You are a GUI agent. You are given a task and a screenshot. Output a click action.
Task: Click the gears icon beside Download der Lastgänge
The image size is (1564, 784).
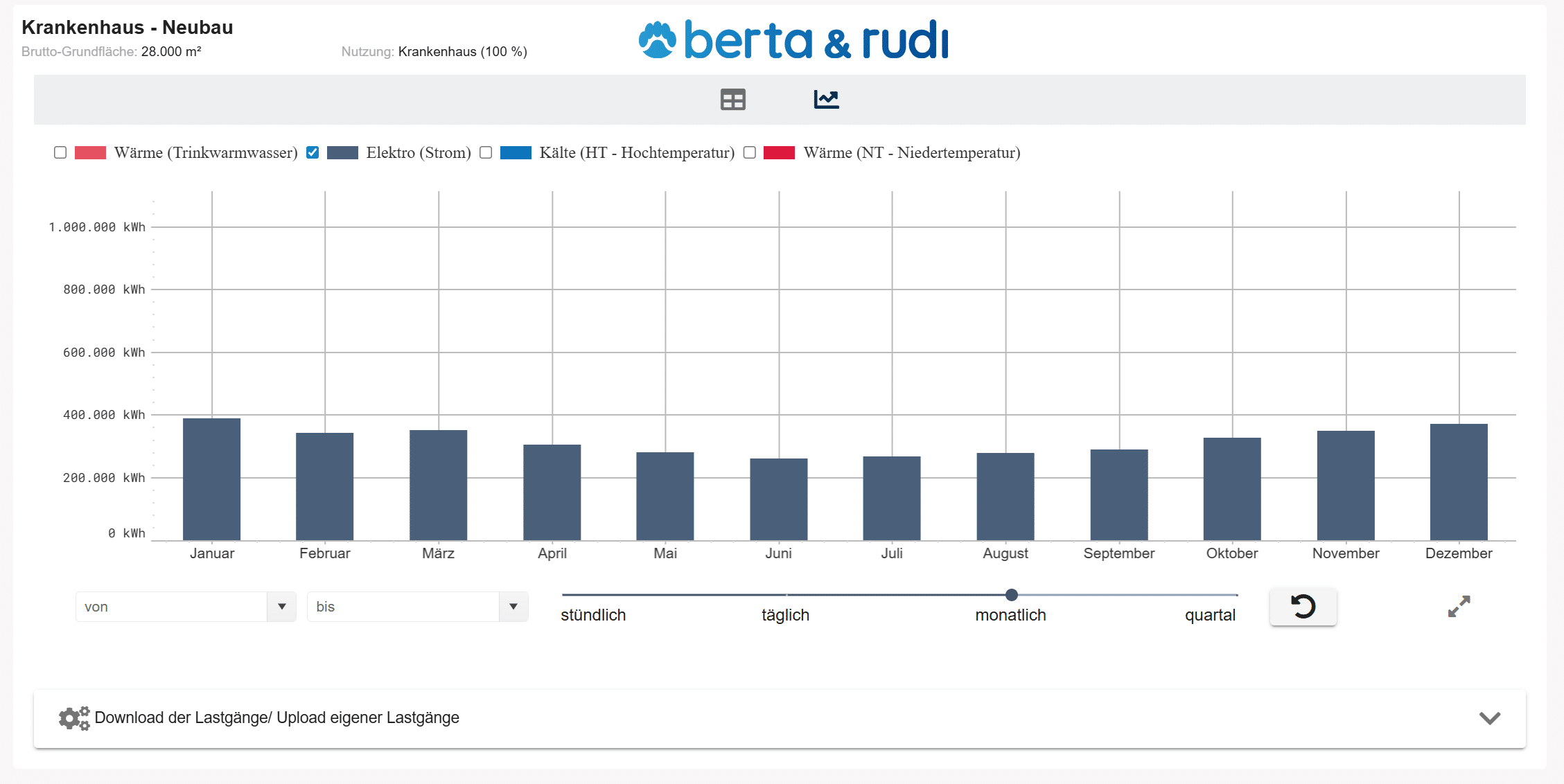(74, 718)
